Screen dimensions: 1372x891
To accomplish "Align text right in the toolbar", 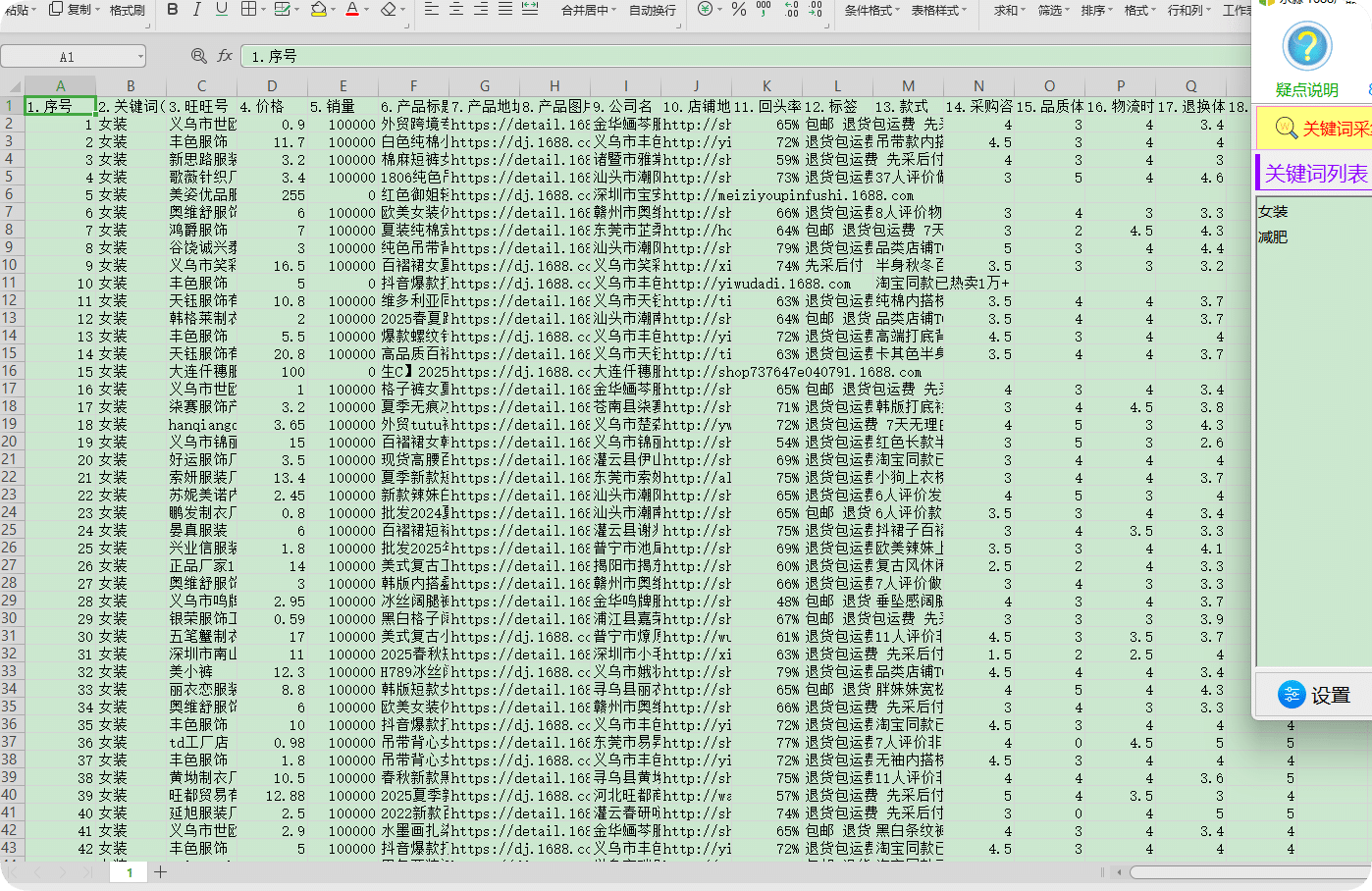I will pyautogui.click(x=481, y=10).
